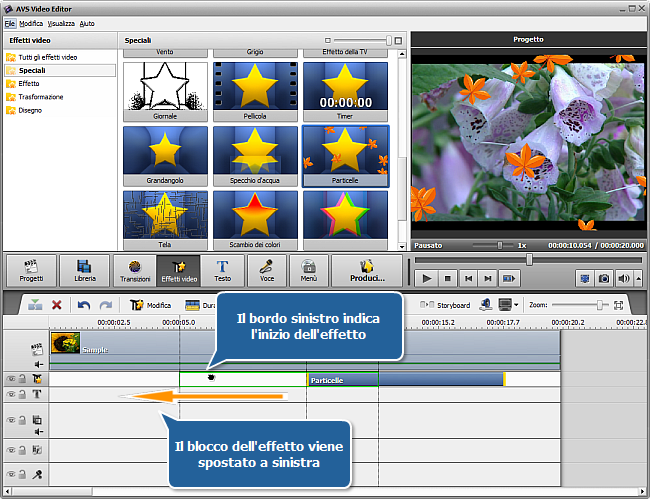Open the Voce voice recording tool
The width and height of the screenshot is (650, 500).
267,271
